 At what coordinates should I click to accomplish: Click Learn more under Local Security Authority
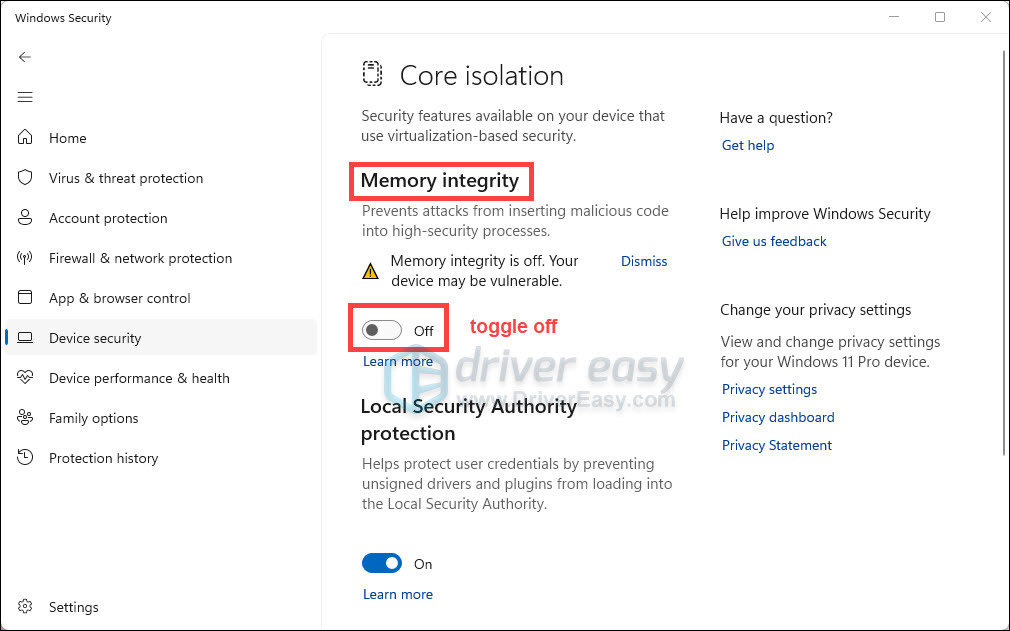tap(397, 594)
